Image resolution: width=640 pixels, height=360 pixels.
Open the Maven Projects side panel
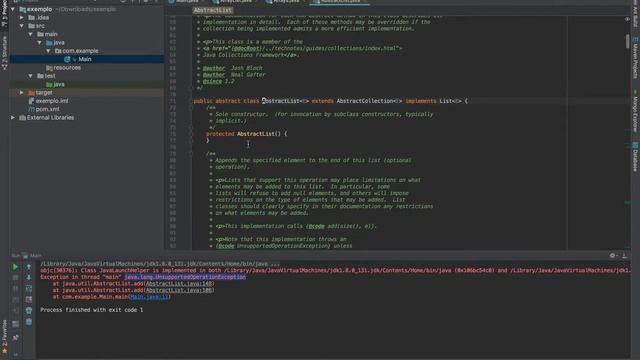pos(635,57)
